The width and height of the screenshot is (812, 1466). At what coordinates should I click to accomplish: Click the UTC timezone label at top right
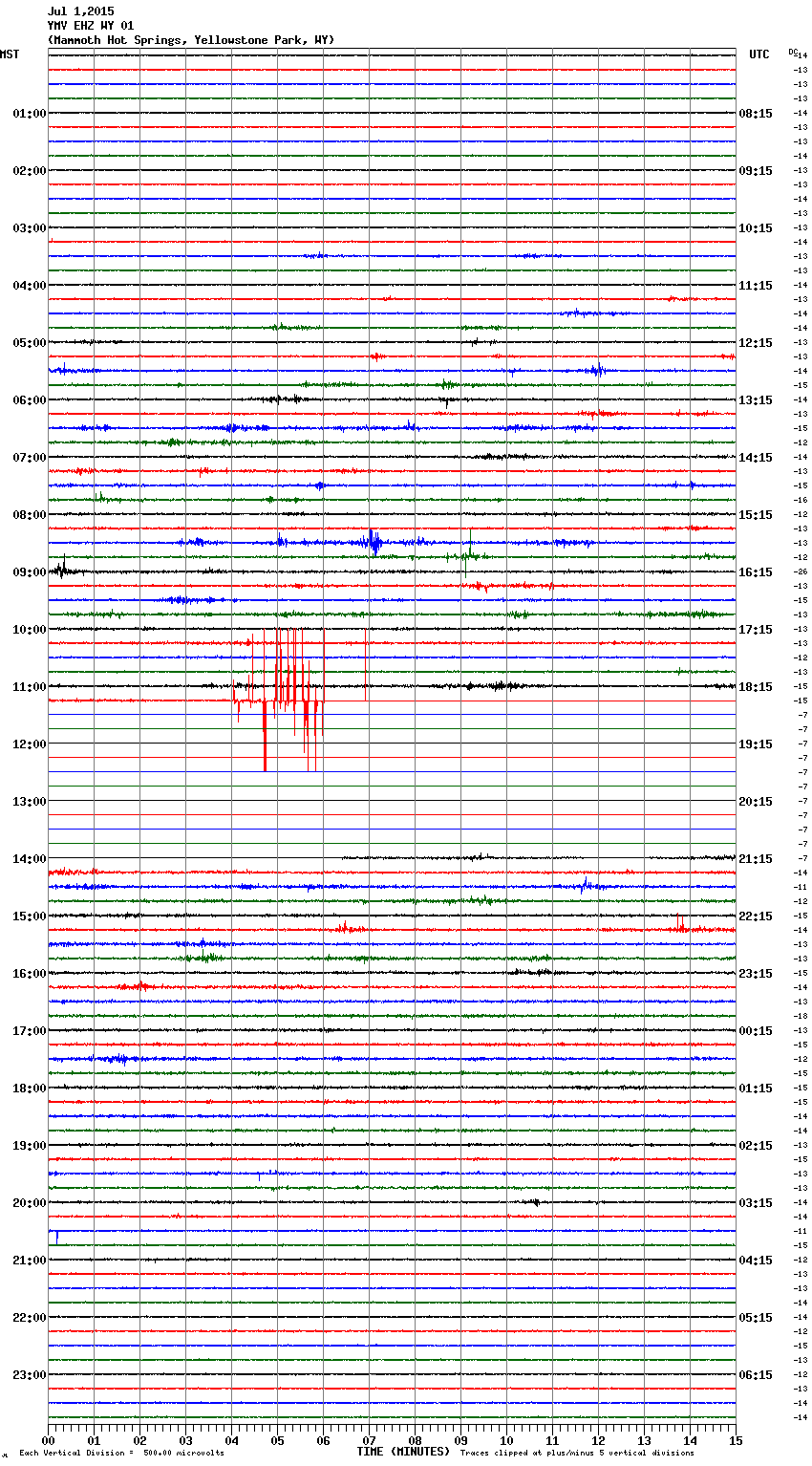759,54
